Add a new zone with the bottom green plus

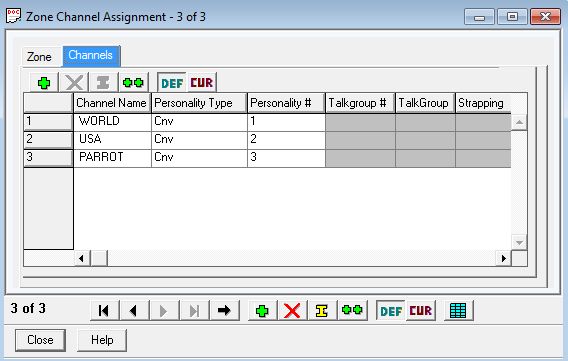tap(262, 310)
